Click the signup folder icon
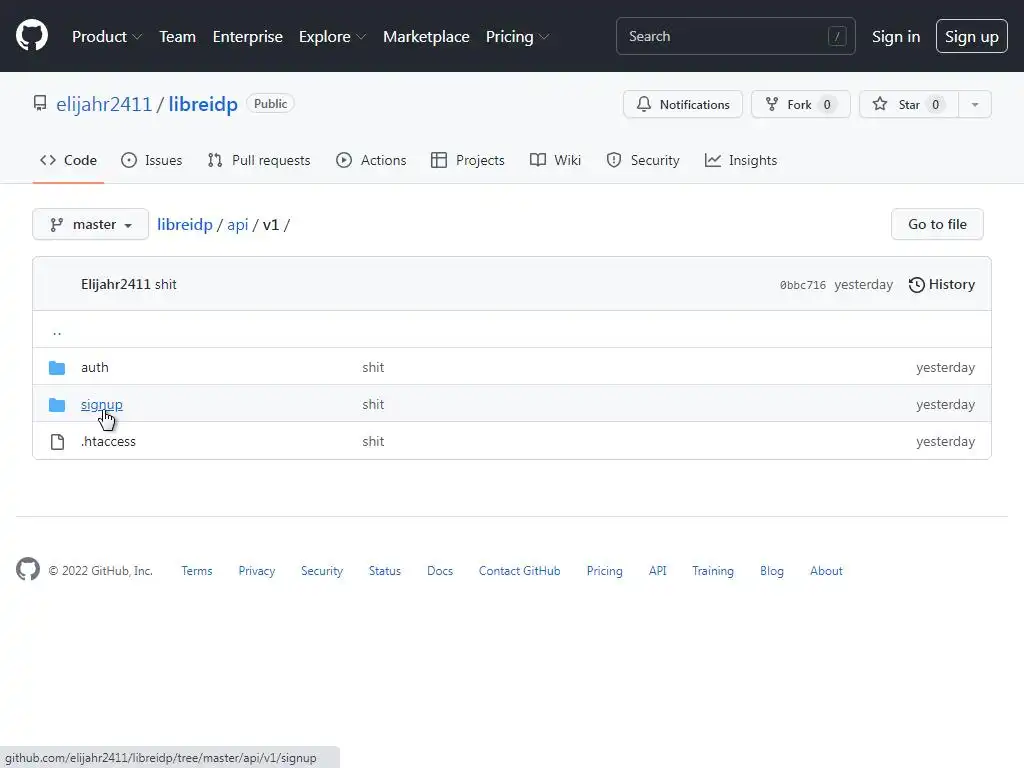The width and height of the screenshot is (1024, 768). 57,405
